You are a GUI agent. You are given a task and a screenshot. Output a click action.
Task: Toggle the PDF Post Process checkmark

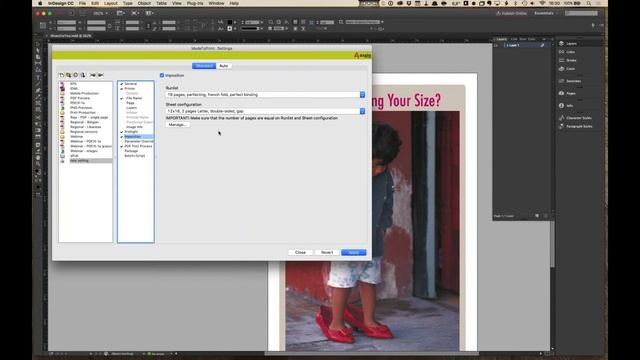coord(122,146)
